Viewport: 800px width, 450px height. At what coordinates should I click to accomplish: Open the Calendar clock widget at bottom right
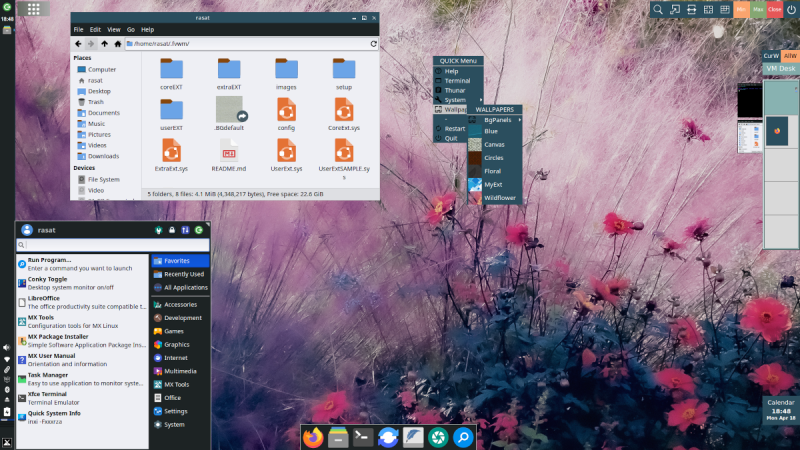point(781,410)
